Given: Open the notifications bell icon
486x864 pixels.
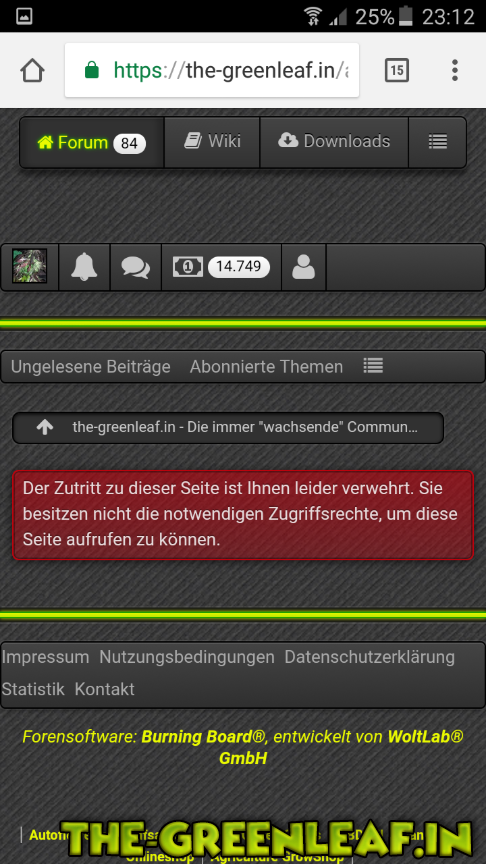Looking at the screenshot, I should tap(84, 267).
